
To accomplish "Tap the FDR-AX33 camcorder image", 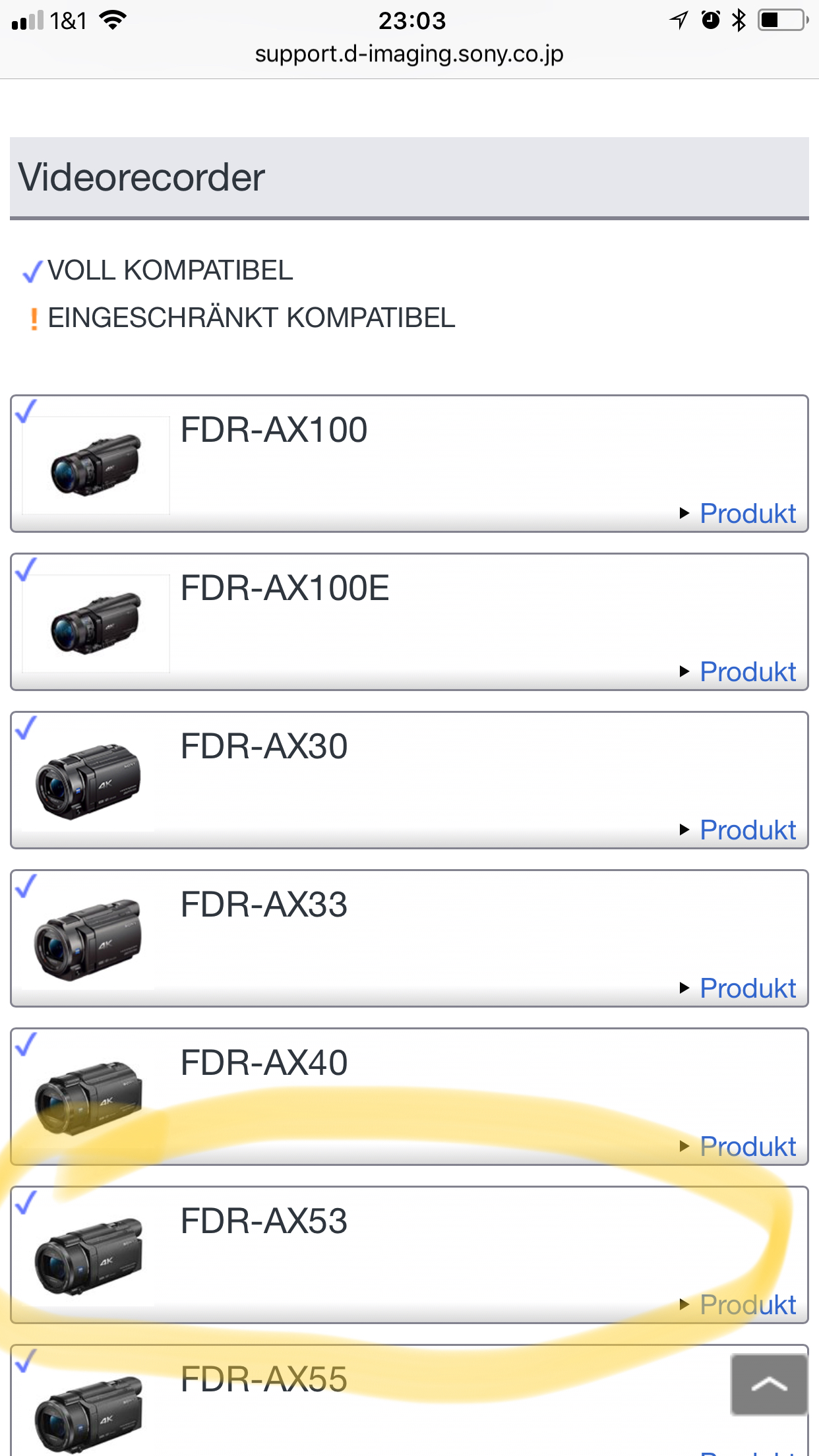I will point(89,940).
